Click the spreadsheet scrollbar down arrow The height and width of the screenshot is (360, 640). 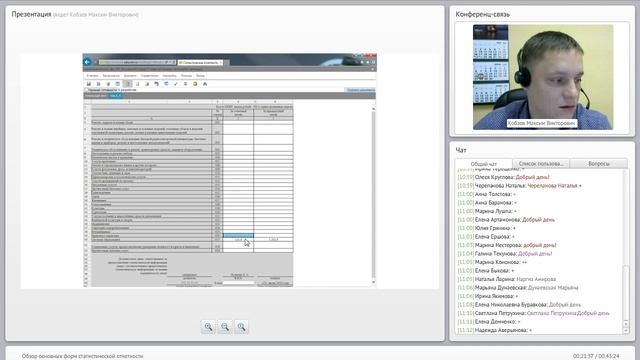click(373, 282)
